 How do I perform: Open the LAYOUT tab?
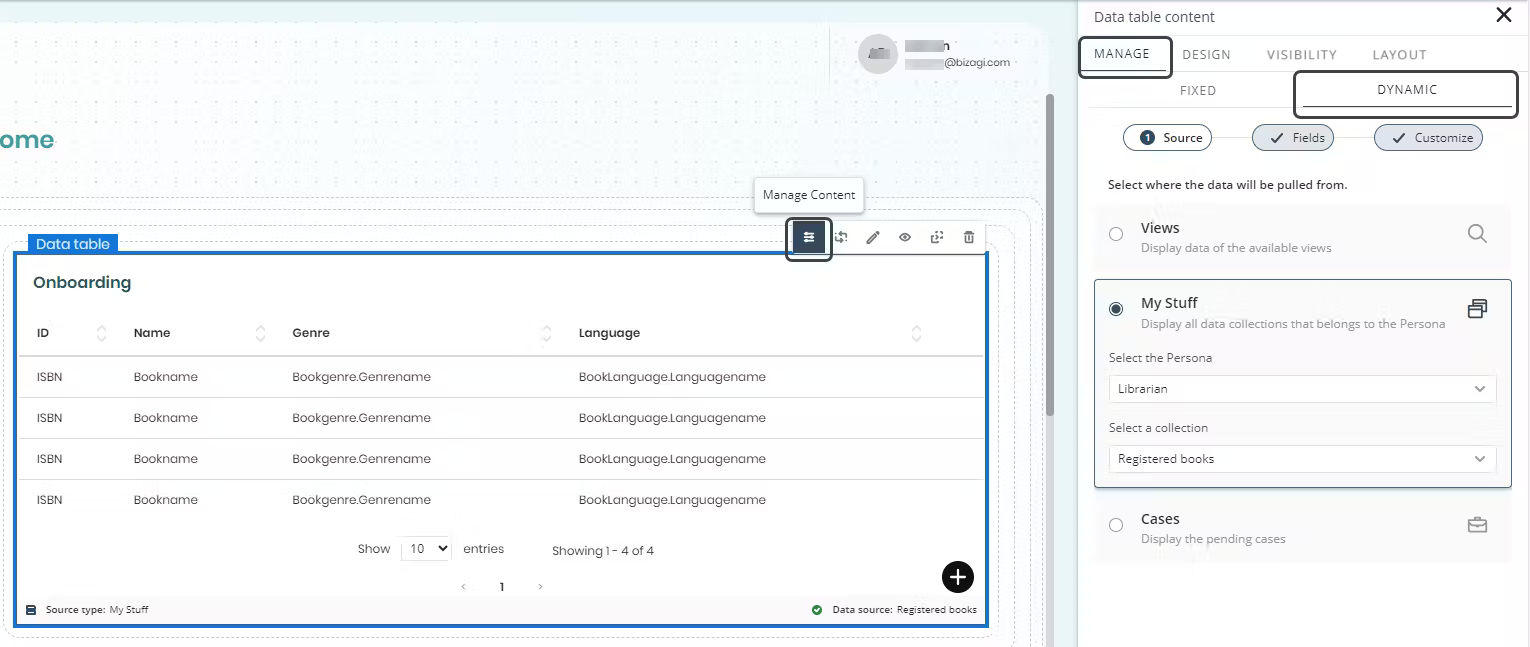pos(1399,55)
